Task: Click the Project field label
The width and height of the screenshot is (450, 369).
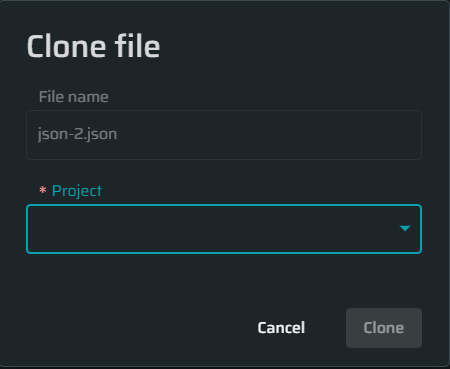Action: coord(77,191)
